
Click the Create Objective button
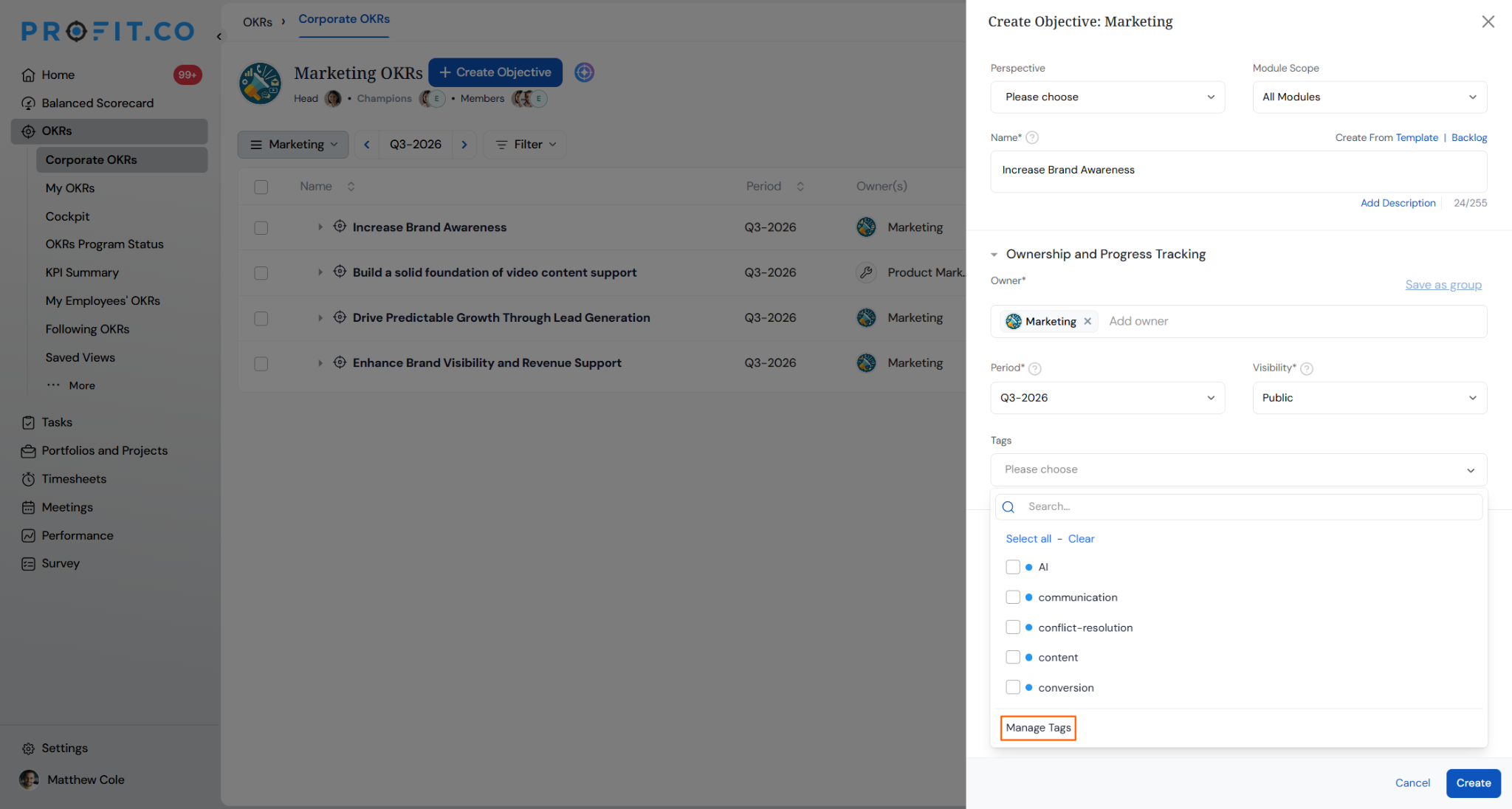495,72
